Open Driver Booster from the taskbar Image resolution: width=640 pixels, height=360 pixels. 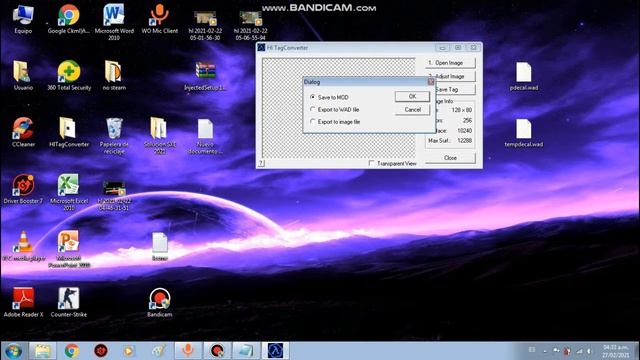click(101, 351)
